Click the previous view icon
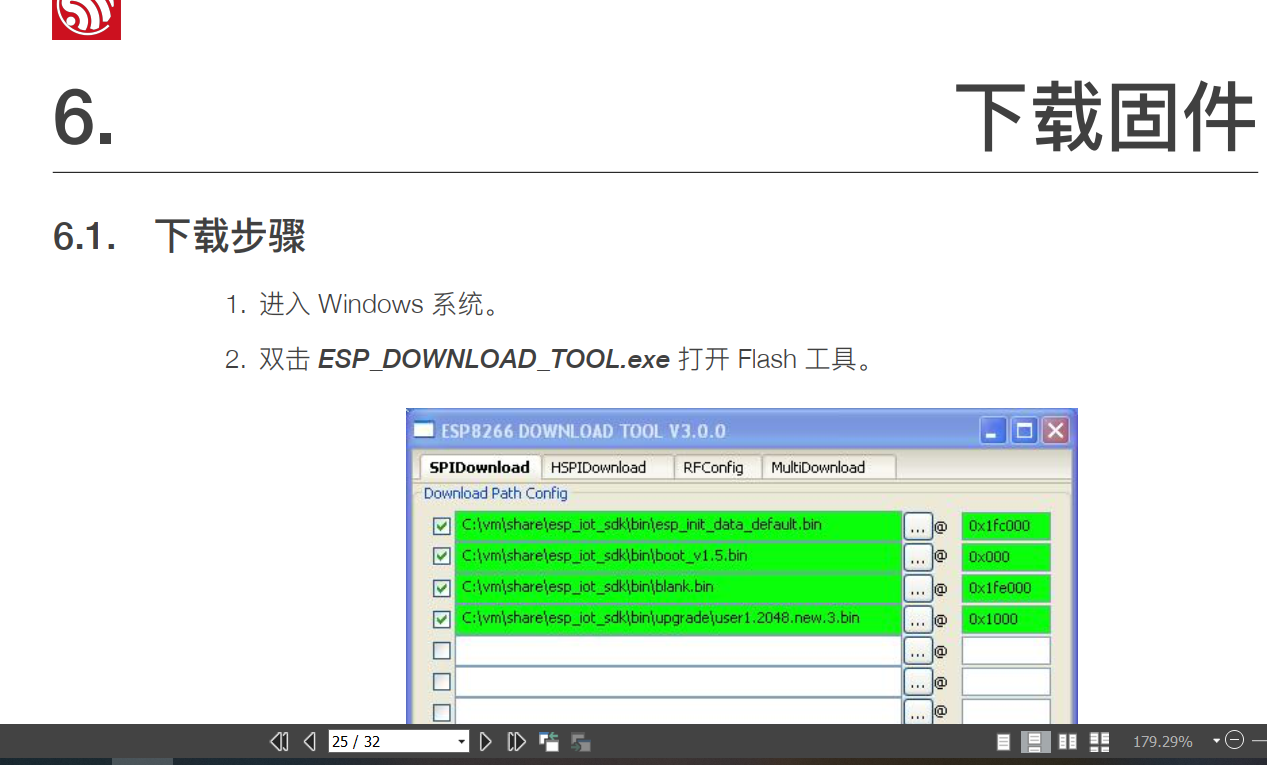The width and height of the screenshot is (1267, 765). (549, 741)
